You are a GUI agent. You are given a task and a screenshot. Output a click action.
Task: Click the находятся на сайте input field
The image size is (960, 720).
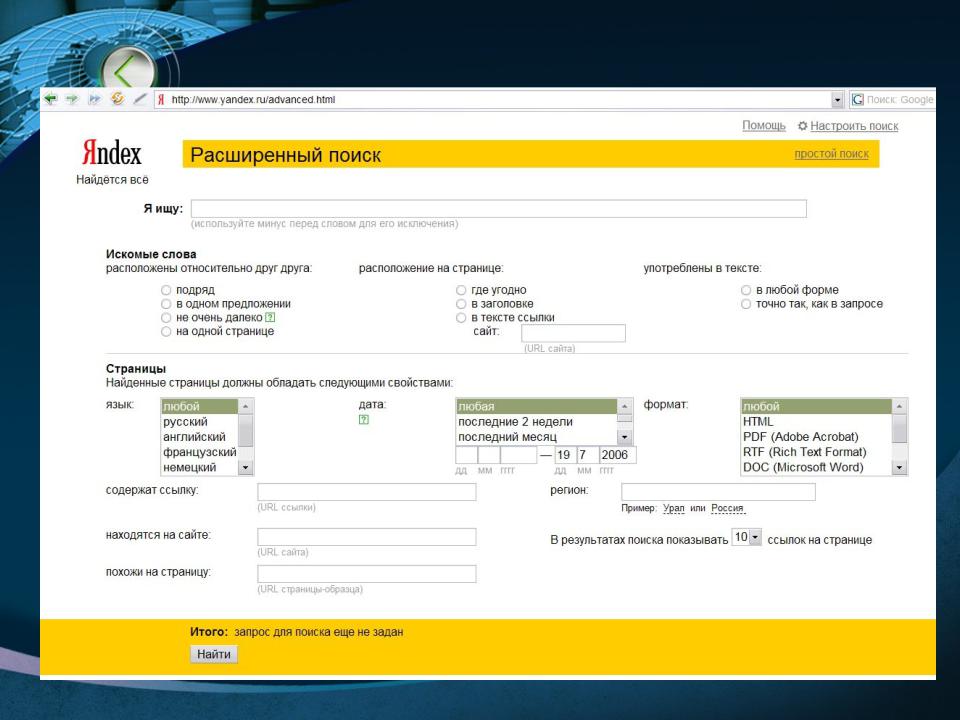(x=367, y=537)
